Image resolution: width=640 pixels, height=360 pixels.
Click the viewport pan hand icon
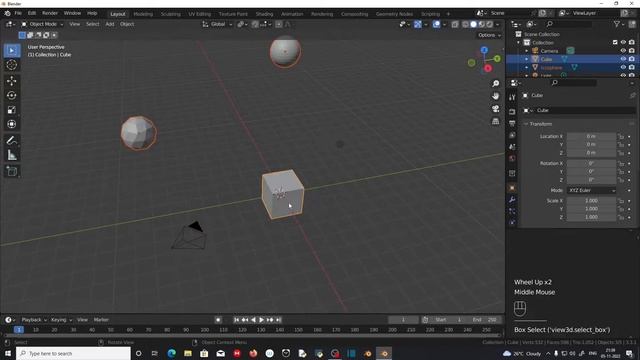point(496,96)
